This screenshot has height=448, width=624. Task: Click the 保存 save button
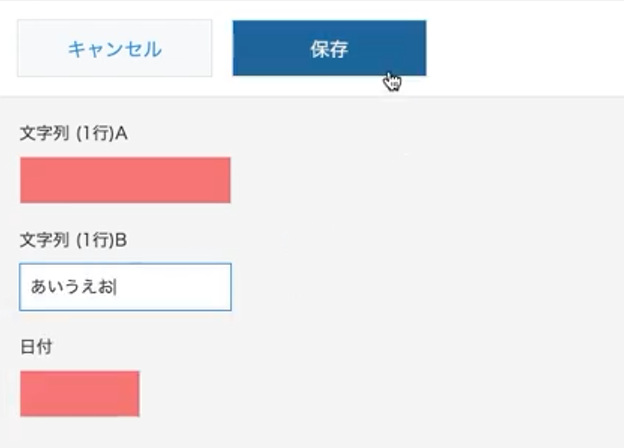pyautogui.click(x=330, y=48)
